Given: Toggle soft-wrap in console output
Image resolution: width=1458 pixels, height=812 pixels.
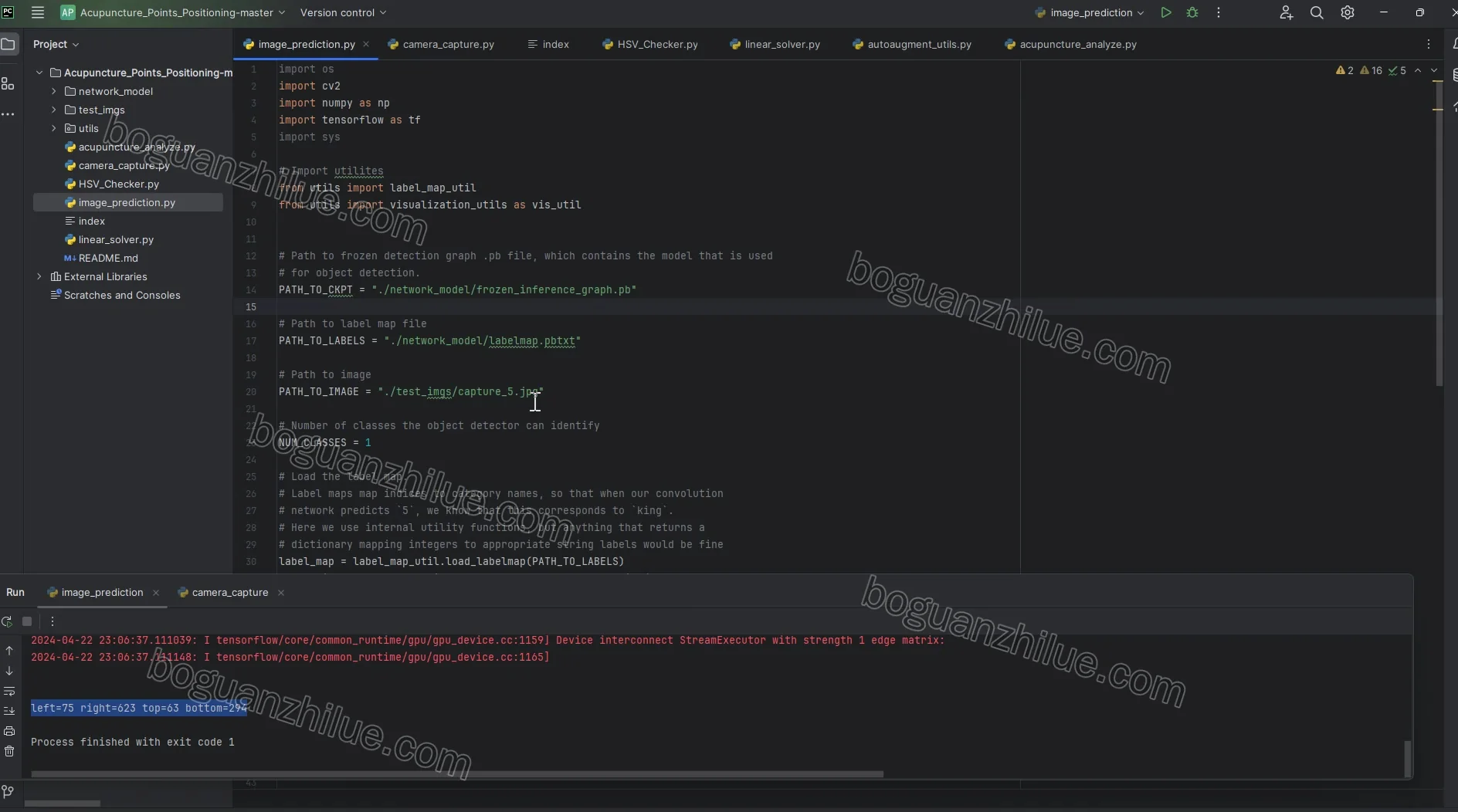Looking at the screenshot, I should 9,691.
